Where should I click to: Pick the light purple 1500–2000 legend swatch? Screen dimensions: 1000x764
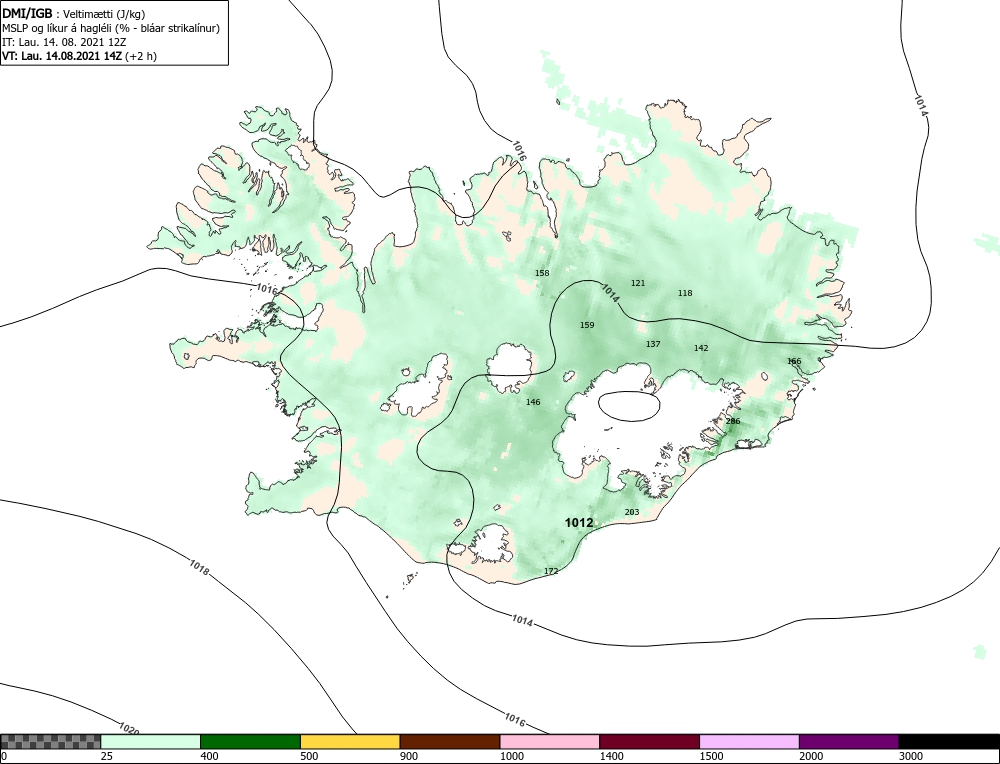[x=749, y=741]
